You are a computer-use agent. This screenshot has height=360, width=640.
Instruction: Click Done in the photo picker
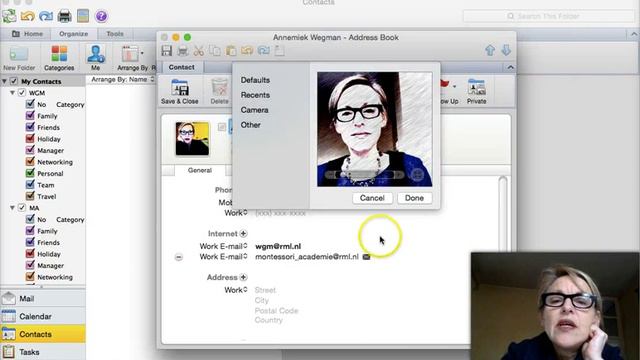pos(414,198)
